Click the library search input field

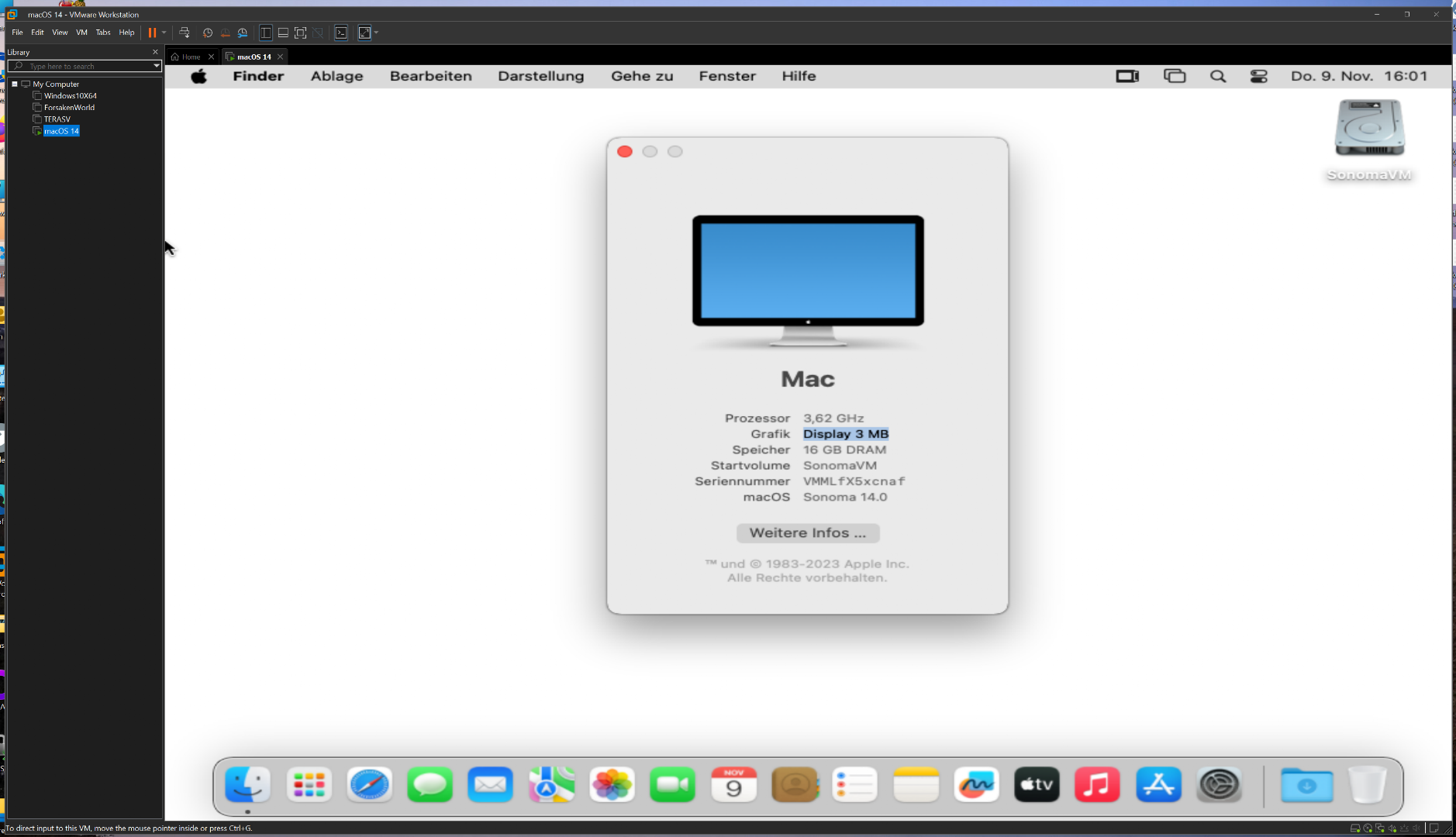tap(84, 66)
